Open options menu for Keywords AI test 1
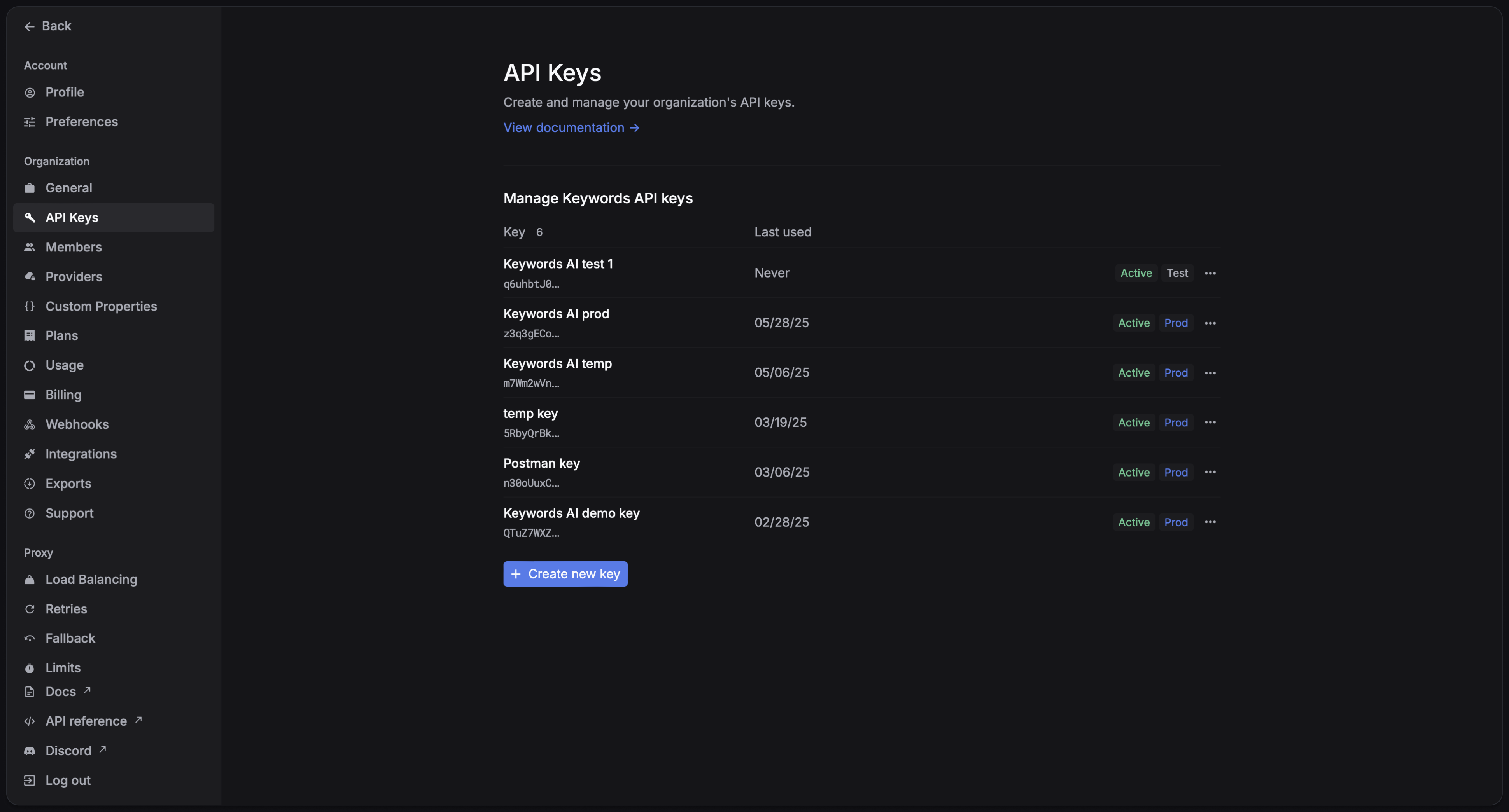 click(1210, 273)
